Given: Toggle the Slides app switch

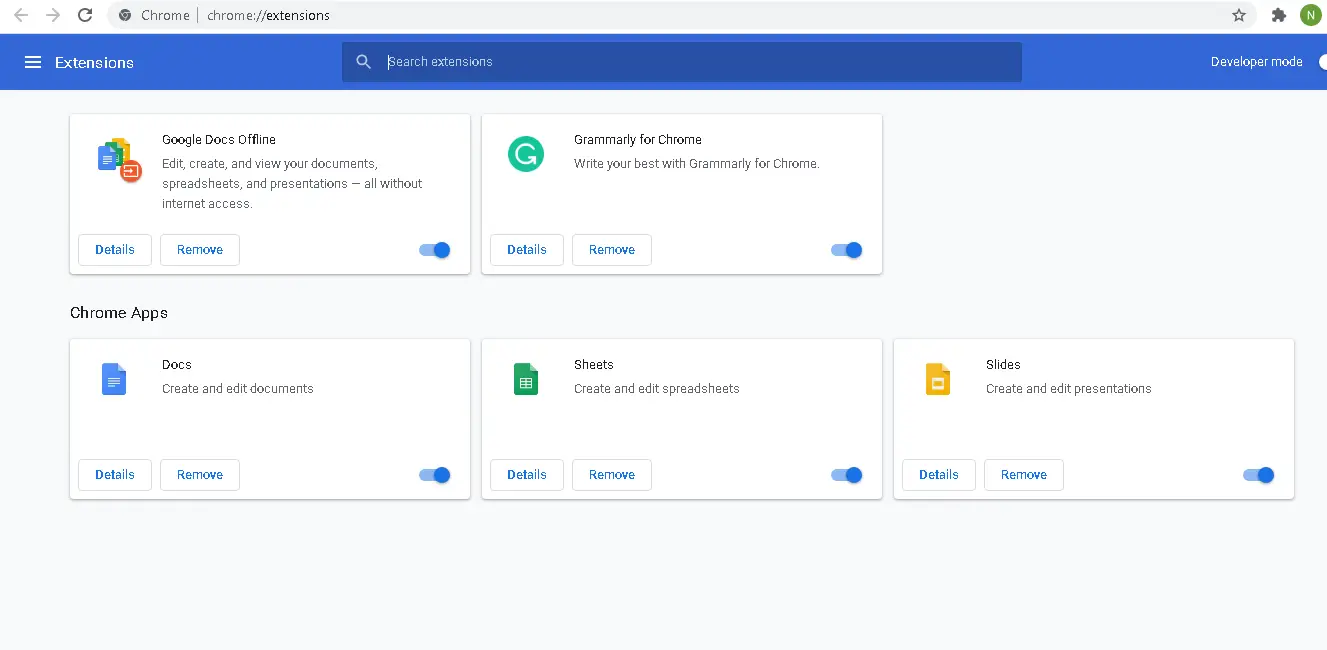Looking at the screenshot, I should click(1258, 475).
